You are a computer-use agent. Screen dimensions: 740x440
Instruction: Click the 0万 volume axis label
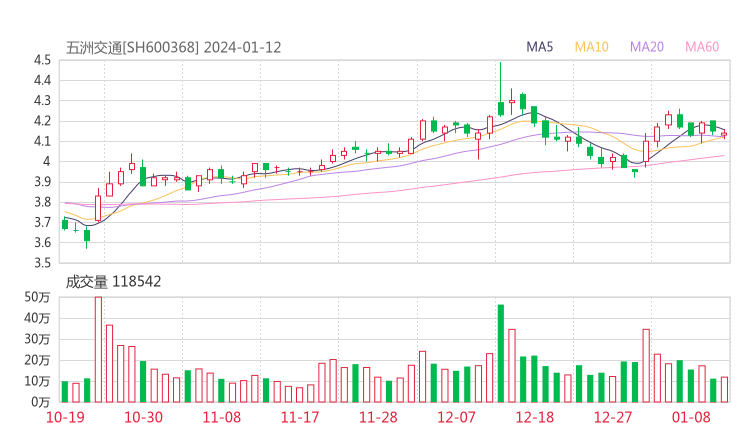41,402
